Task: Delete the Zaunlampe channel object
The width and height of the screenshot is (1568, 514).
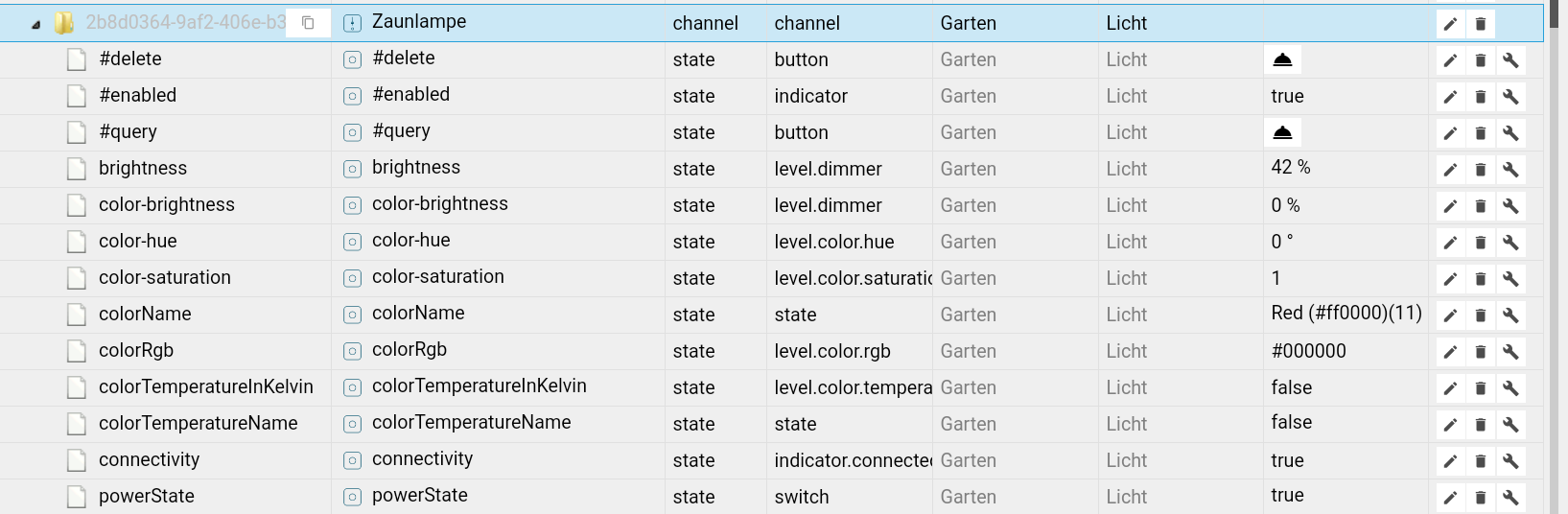Action: [x=1480, y=24]
